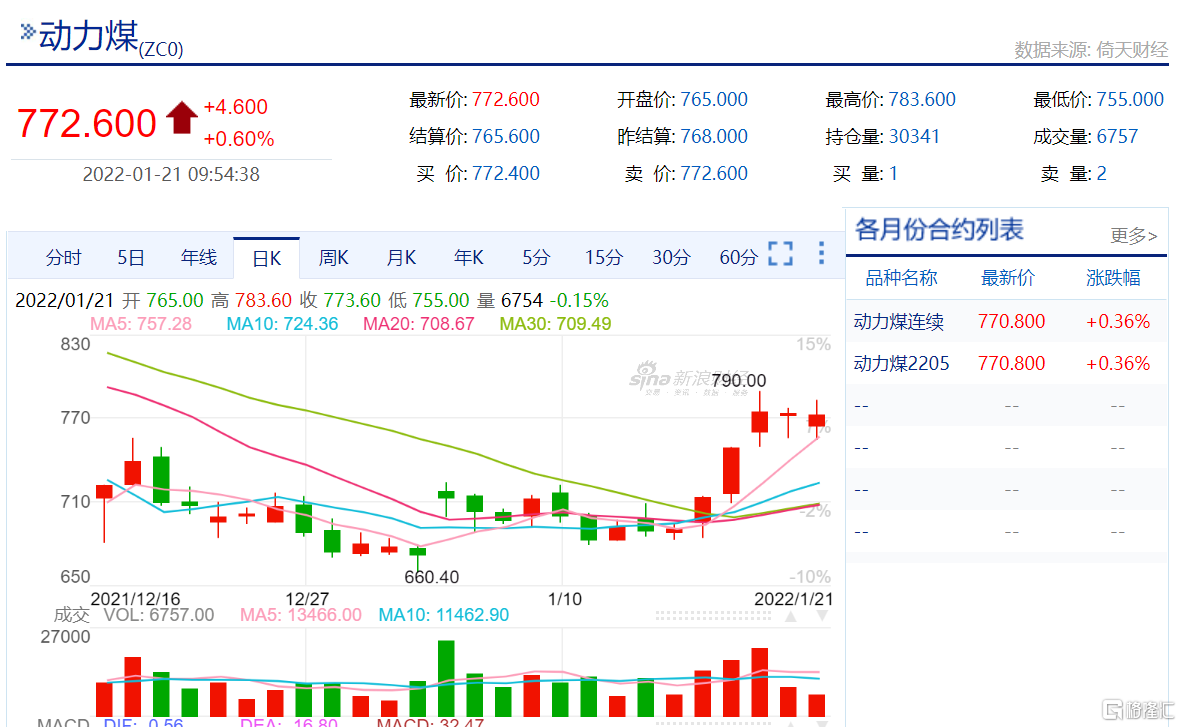
Task: Open the 更多> link in contract list
Action: (1134, 236)
